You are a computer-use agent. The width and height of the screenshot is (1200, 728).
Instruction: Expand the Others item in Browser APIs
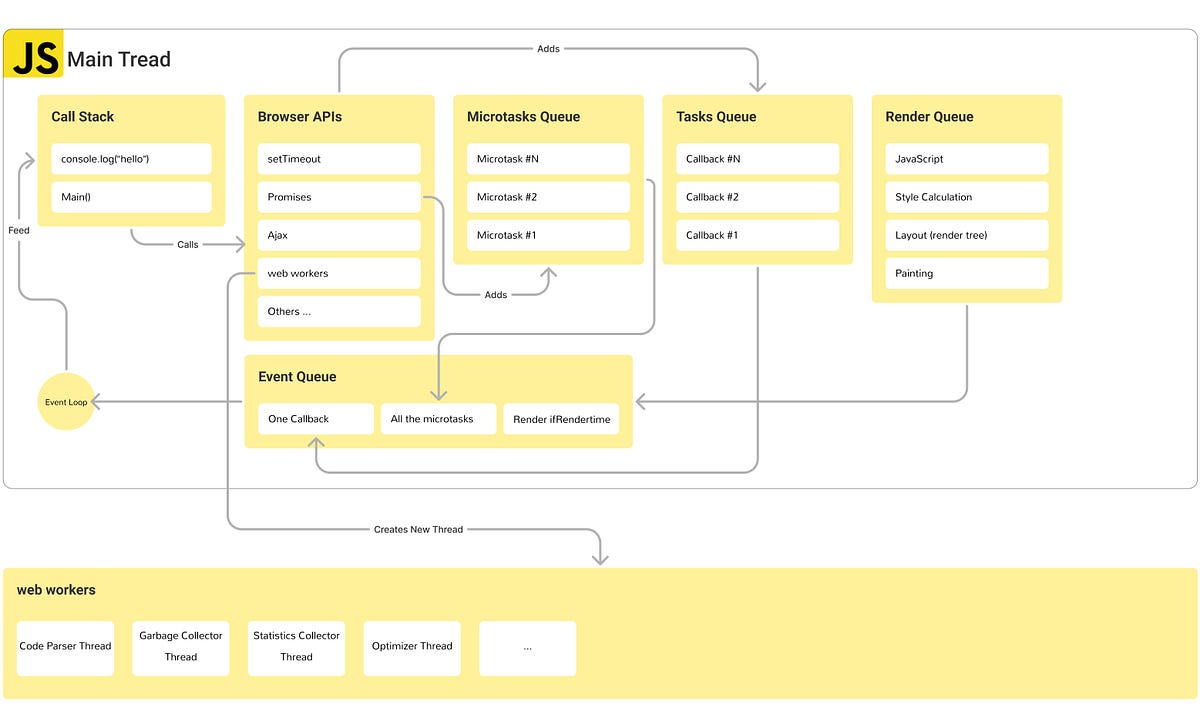[338, 311]
